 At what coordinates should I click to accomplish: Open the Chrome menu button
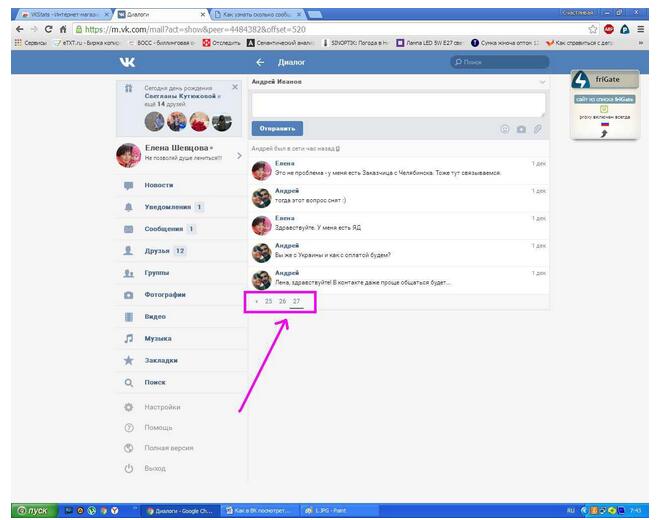640,30
